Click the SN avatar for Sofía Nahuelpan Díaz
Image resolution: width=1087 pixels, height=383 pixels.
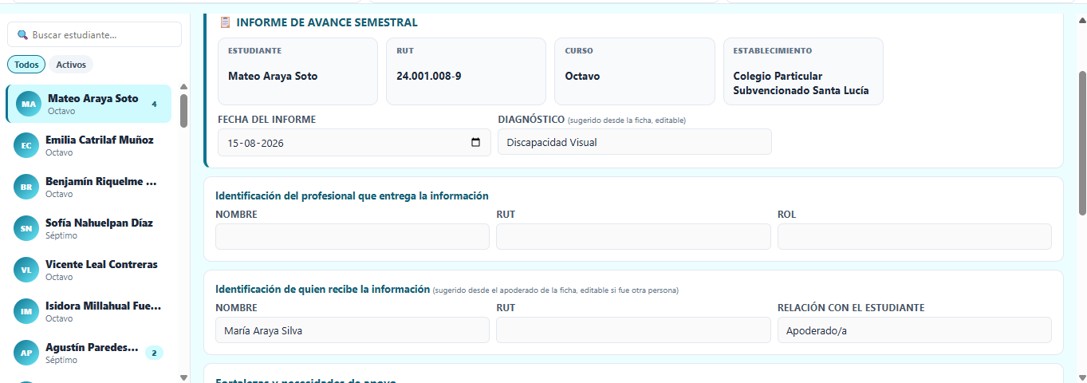(x=26, y=229)
